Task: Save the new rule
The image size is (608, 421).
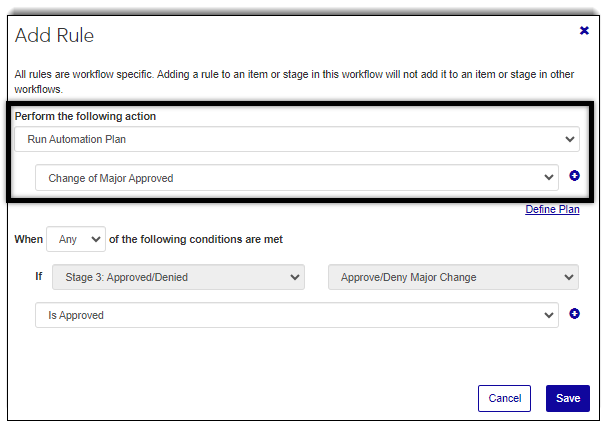Action: (x=568, y=398)
